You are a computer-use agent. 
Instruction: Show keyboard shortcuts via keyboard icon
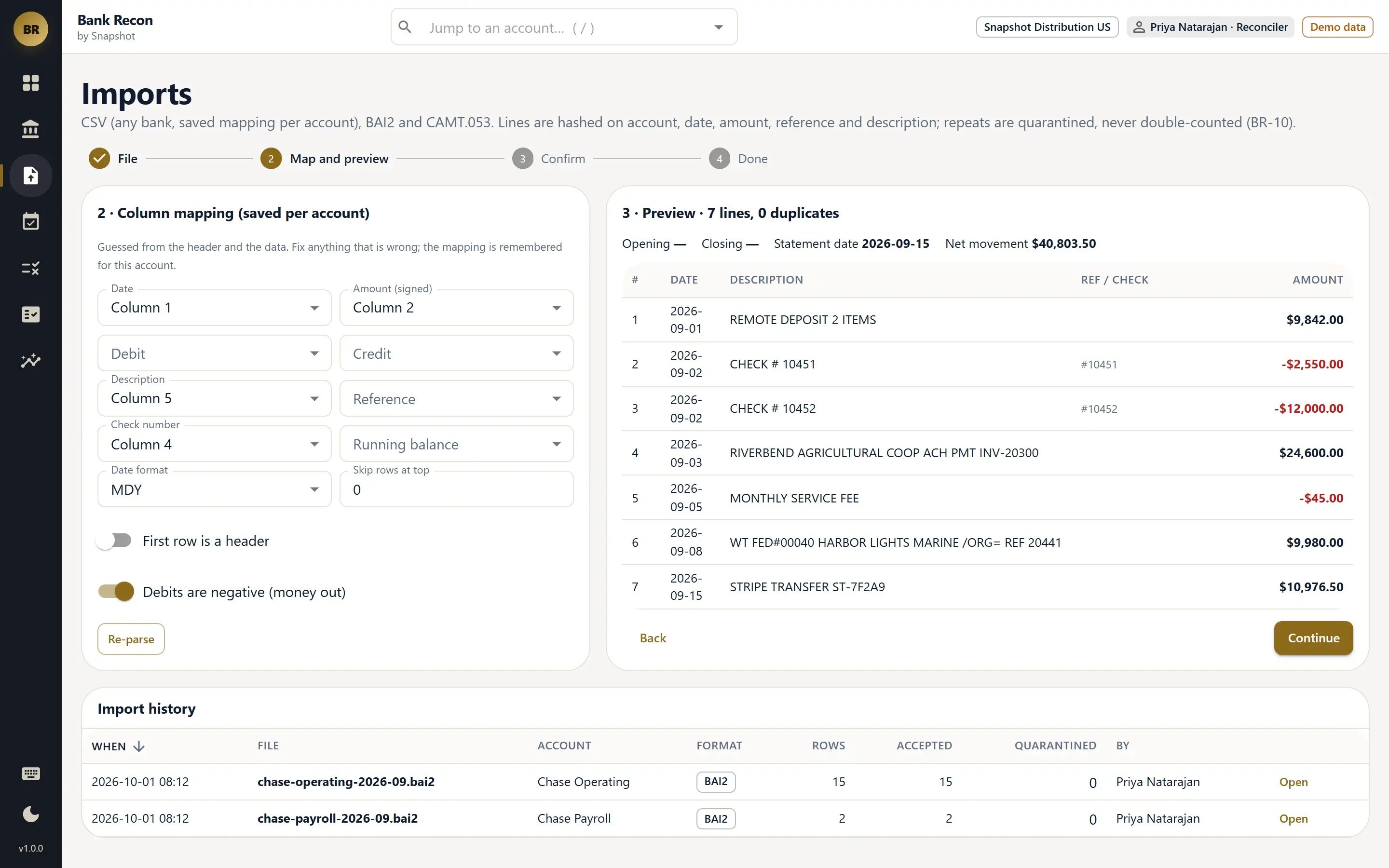pyautogui.click(x=30, y=773)
